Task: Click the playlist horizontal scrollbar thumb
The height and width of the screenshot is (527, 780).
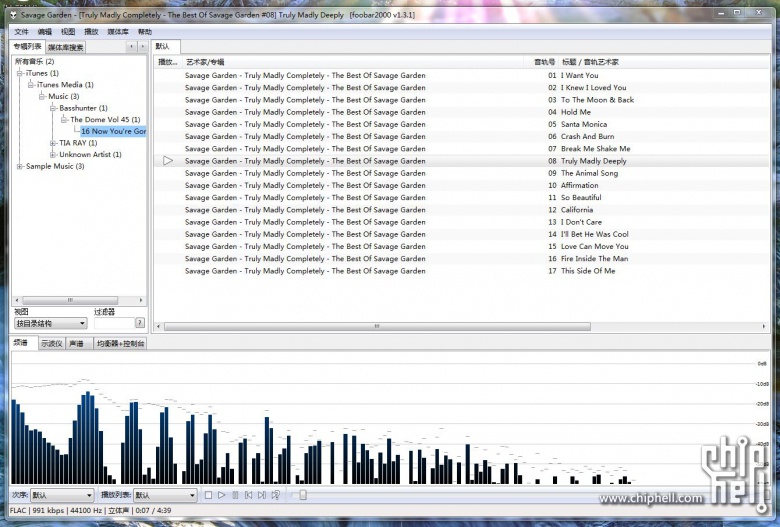Action: [377, 326]
